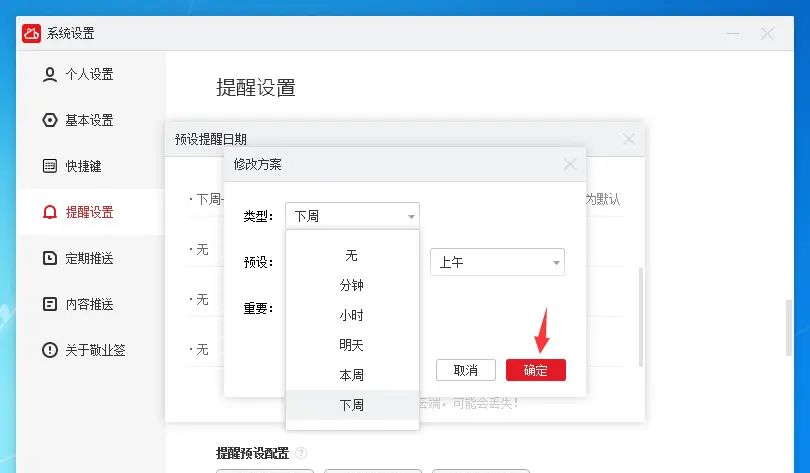Click the 取消 button
The image size is (810, 473).
click(465, 370)
